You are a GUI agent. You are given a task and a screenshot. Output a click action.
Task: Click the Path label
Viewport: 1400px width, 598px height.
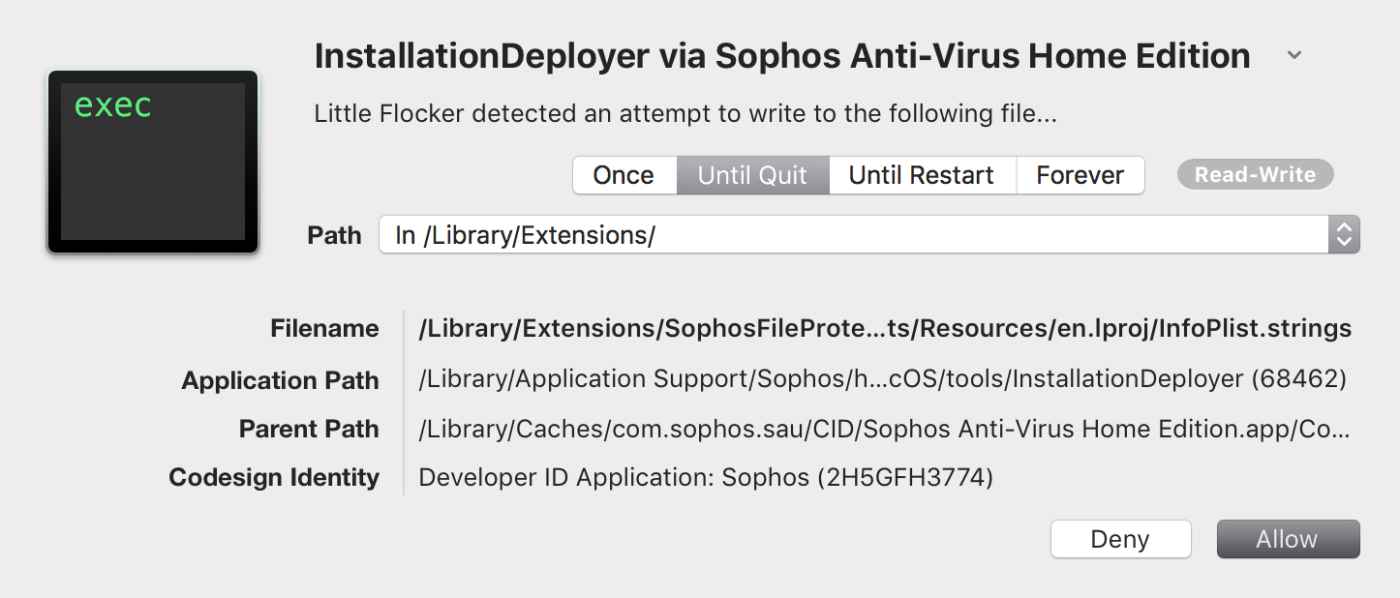point(334,236)
